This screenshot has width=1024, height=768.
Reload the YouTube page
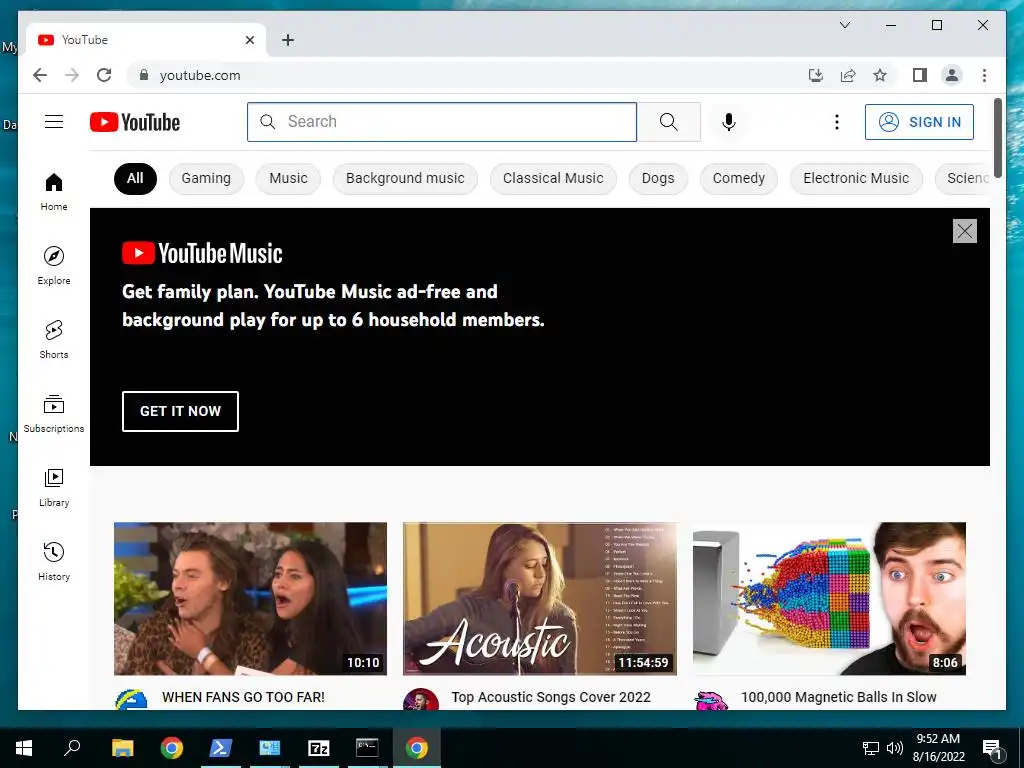coord(104,75)
